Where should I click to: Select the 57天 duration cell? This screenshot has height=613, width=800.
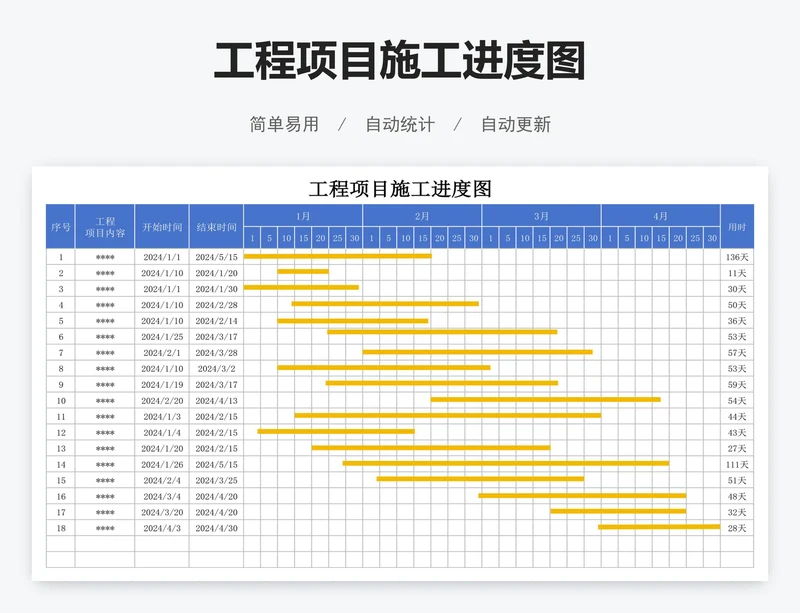click(737, 353)
